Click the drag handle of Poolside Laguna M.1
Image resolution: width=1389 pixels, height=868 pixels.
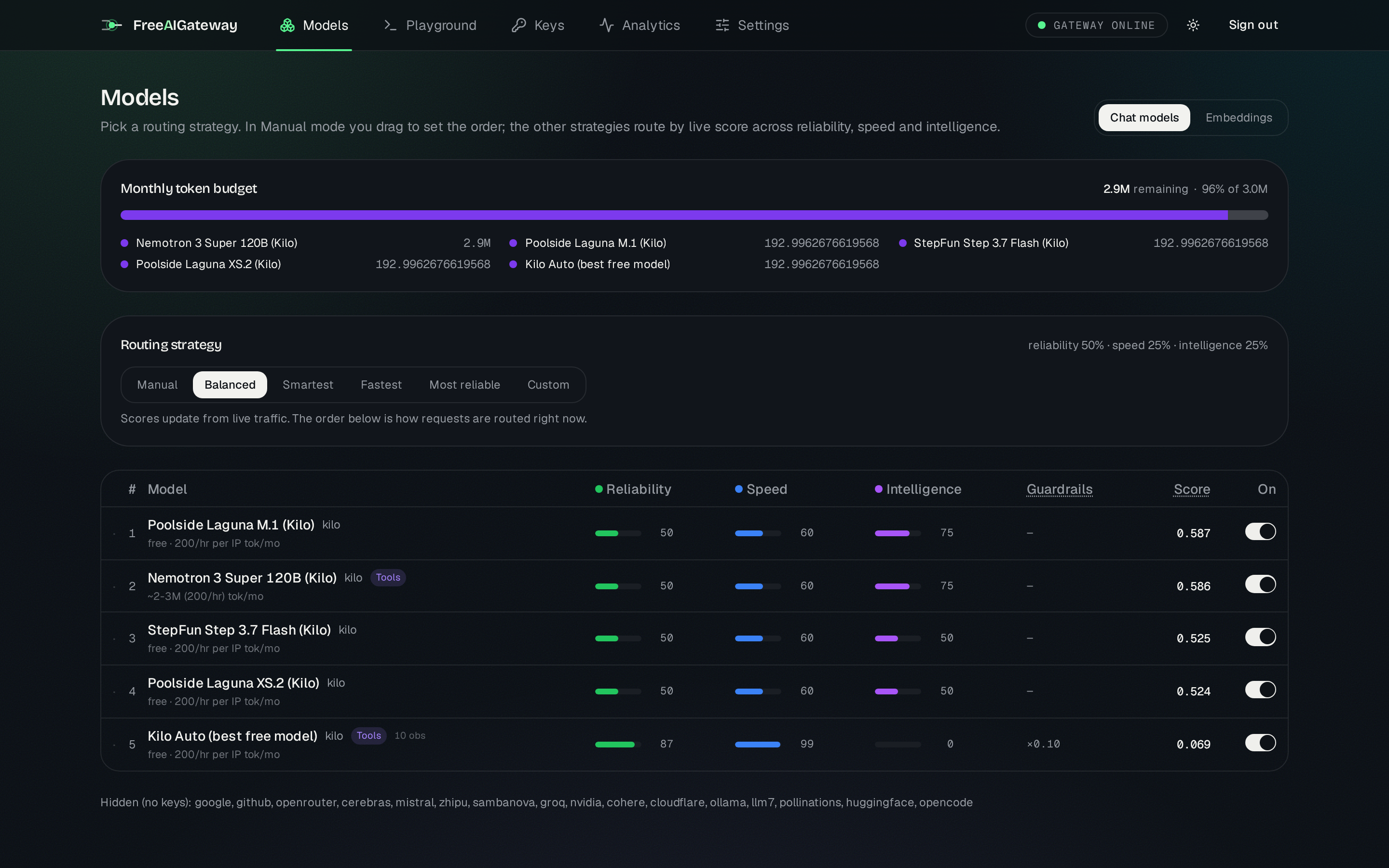[x=115, y=534]
